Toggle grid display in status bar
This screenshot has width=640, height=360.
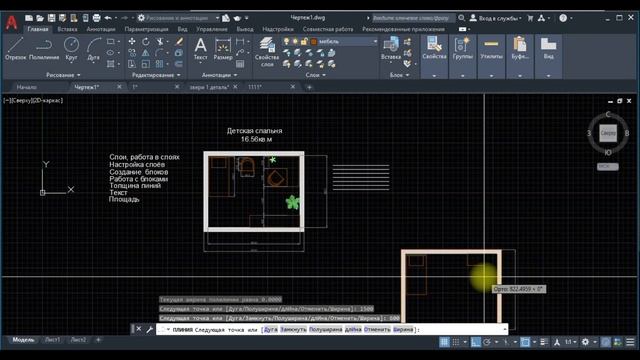coord(444,342)
